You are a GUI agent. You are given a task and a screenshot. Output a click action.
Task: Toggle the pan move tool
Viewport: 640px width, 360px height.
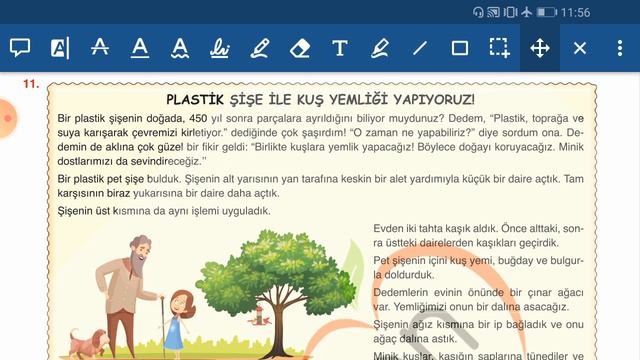pyautogui.click(x=540, y=48)
